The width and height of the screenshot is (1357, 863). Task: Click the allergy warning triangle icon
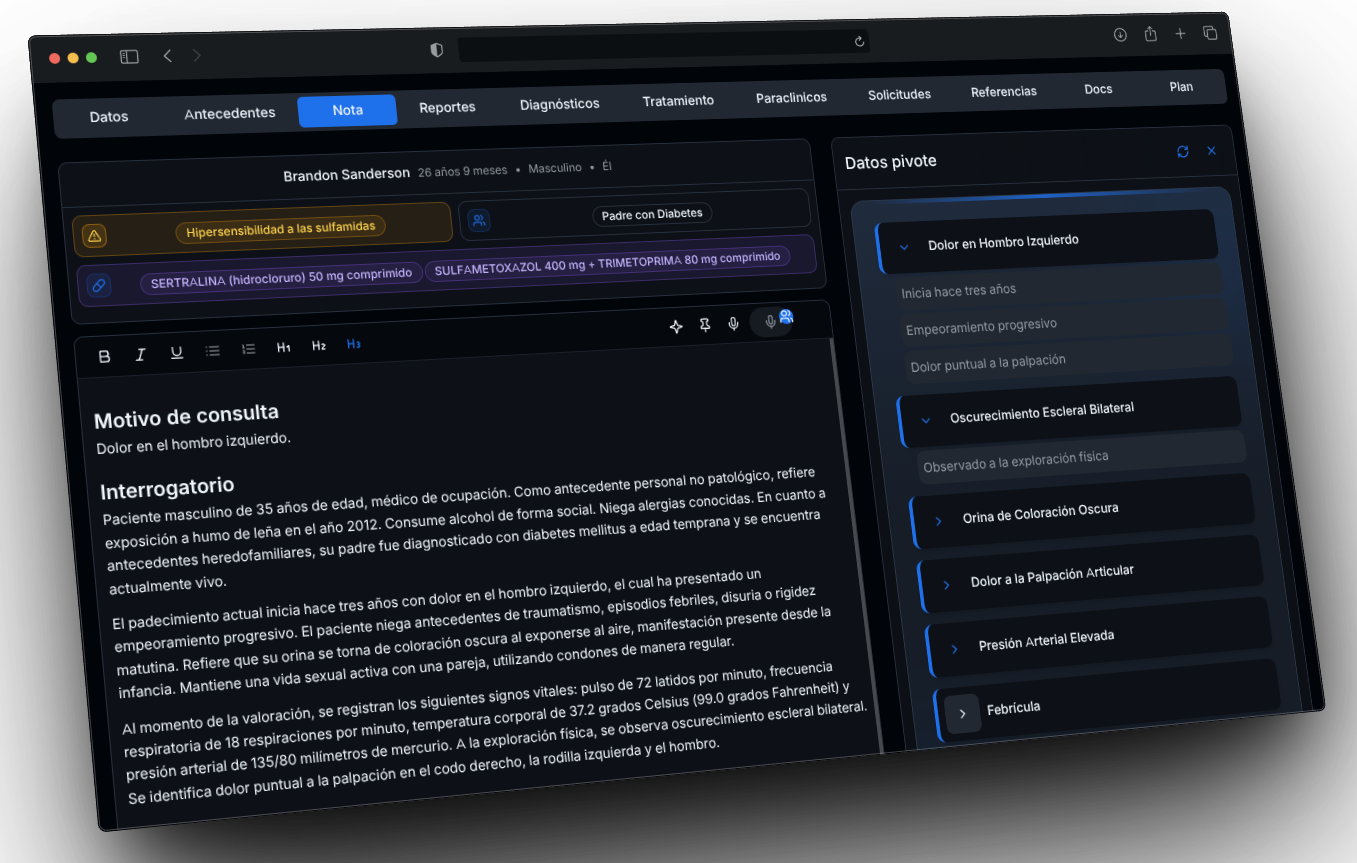point(93,236)
